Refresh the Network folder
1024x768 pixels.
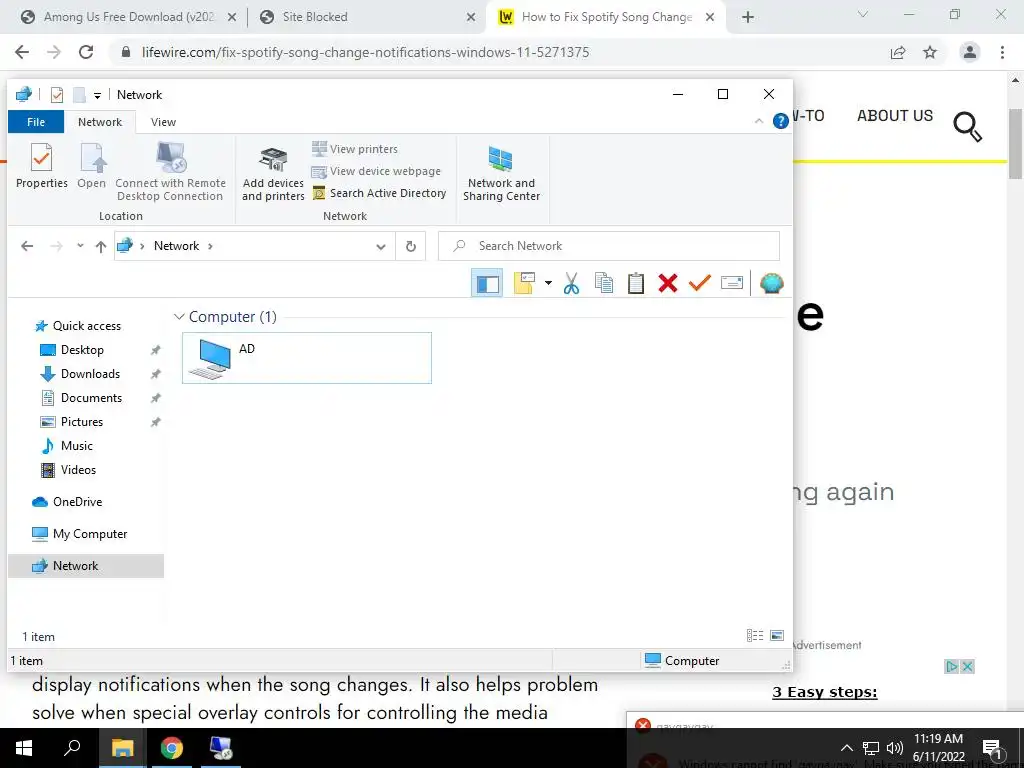[411, 246]
